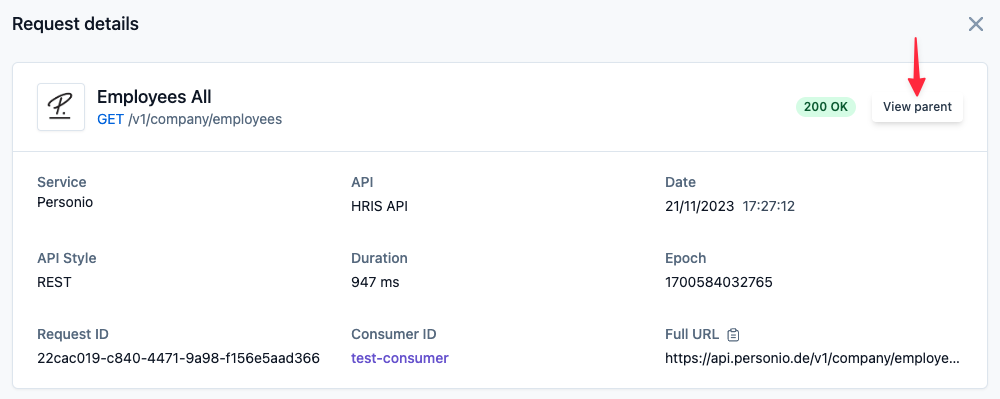Click the Full URL label
Viewport: 1000px width, 399px height.
pos(692,334)
